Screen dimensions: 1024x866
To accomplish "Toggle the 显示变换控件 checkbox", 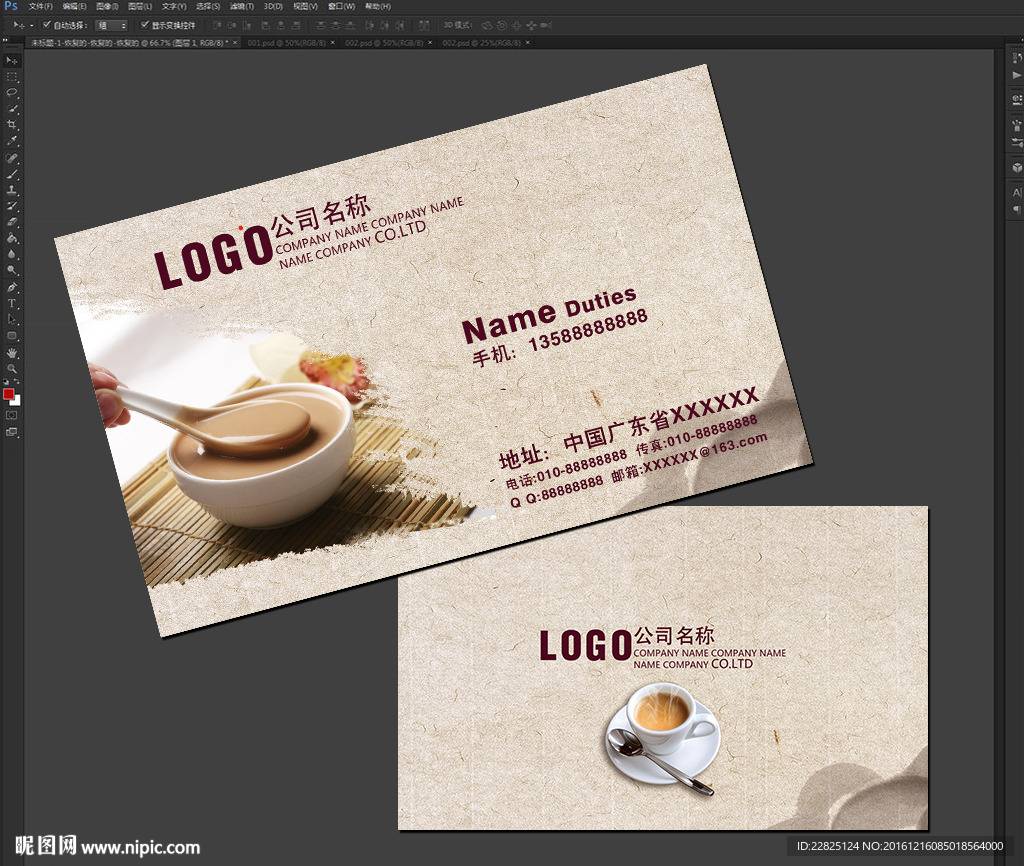I will pyautogui.click(x=145, y=24).
